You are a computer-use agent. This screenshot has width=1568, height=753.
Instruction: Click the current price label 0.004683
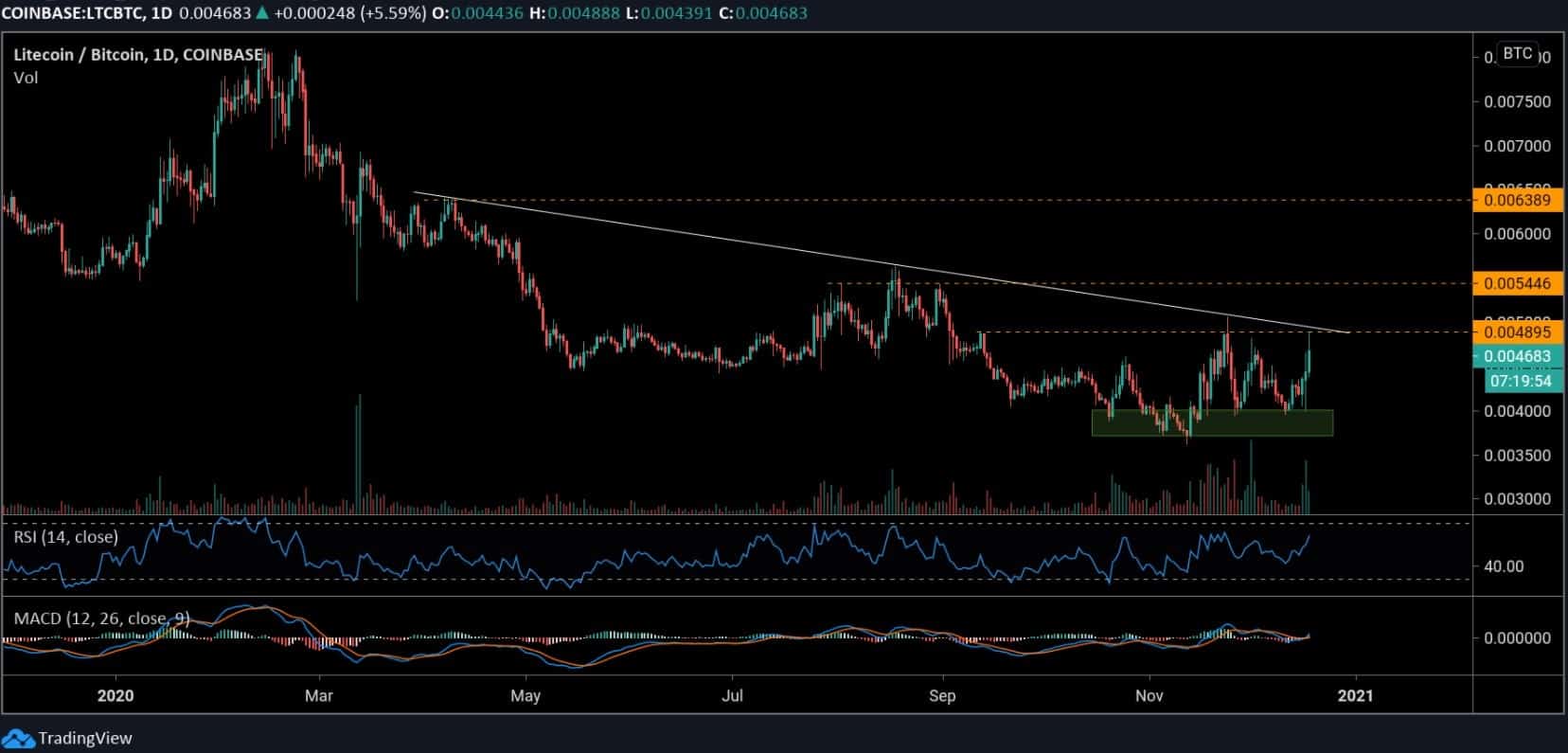pos(1517,356)
